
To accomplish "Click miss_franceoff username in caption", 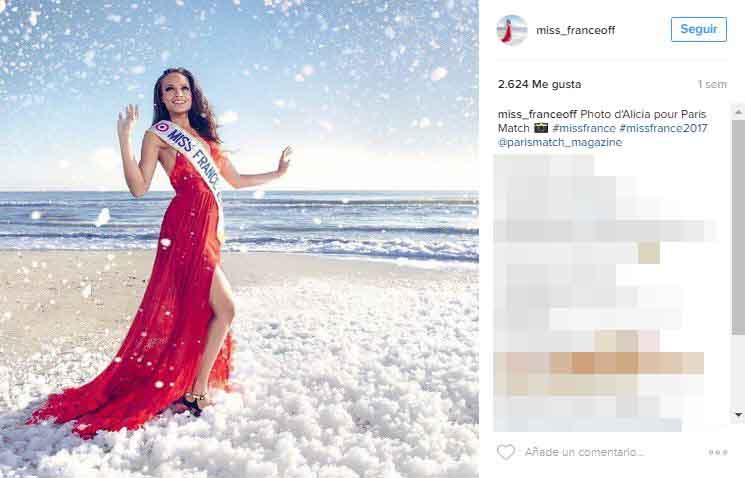I will coord(537,115).
